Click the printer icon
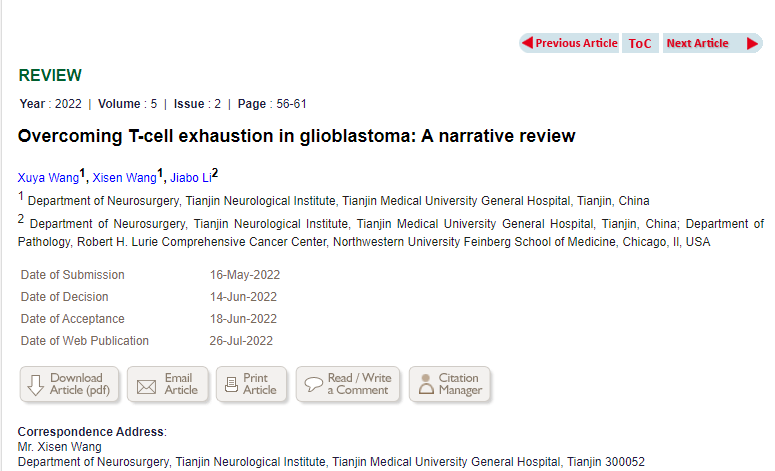The width and height of the screenshot is (775, 471). click(231, 385)
